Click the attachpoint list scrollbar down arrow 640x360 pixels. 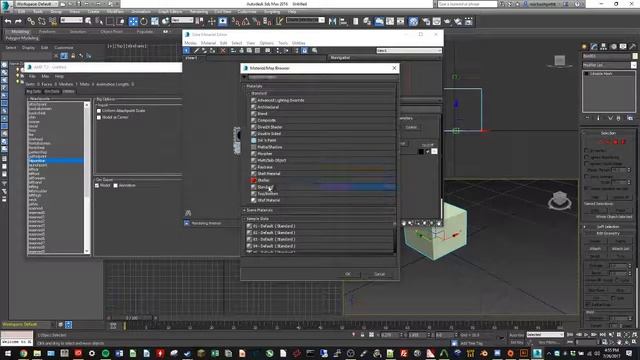(x=87, y=251)
